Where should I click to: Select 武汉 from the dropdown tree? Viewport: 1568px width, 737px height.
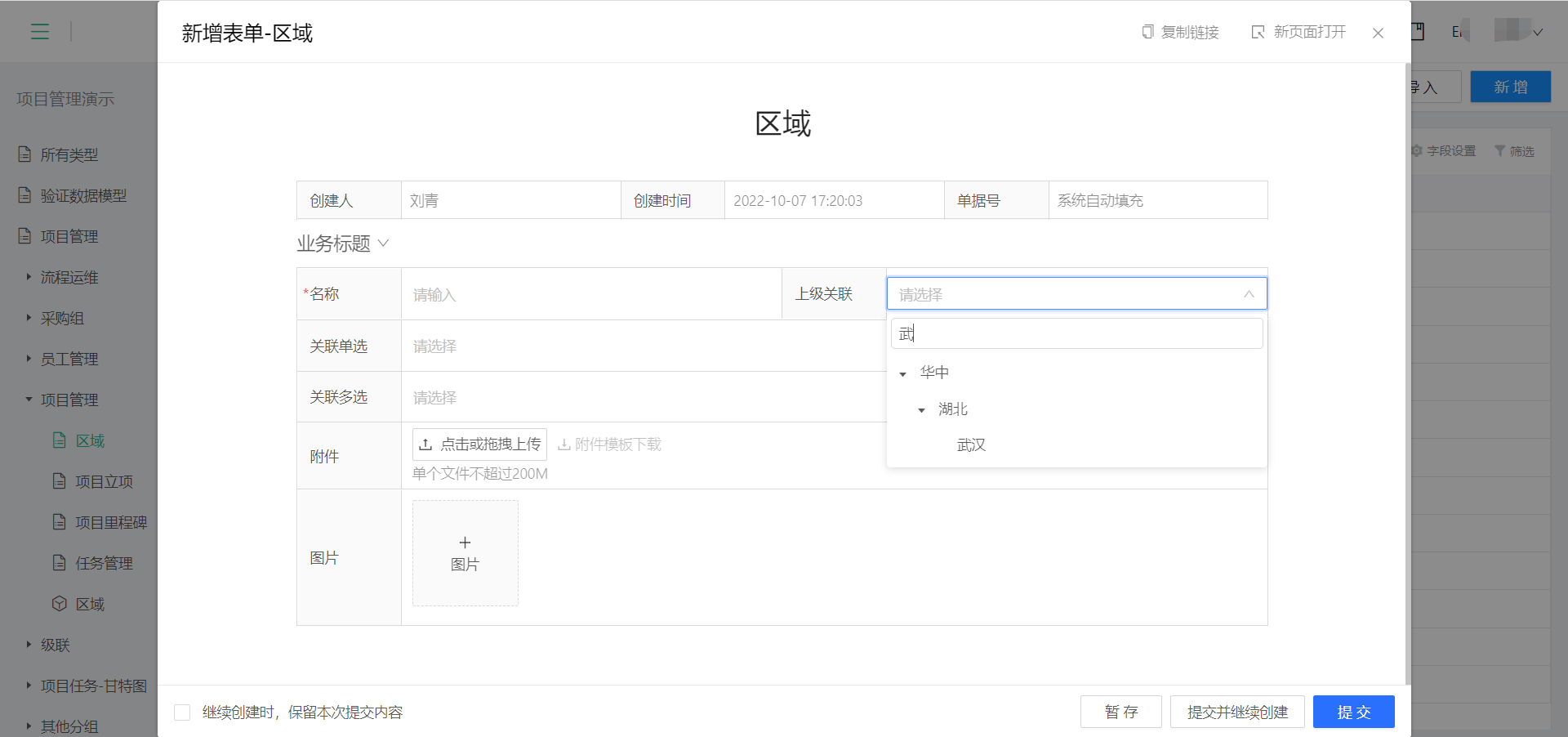[971, 445]
